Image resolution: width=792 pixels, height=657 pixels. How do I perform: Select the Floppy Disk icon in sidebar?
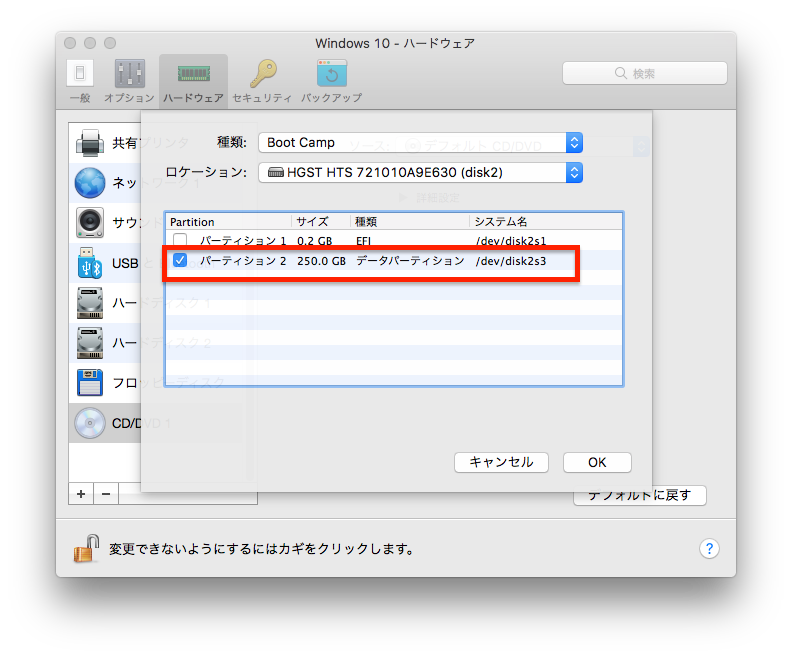[90, 383]
